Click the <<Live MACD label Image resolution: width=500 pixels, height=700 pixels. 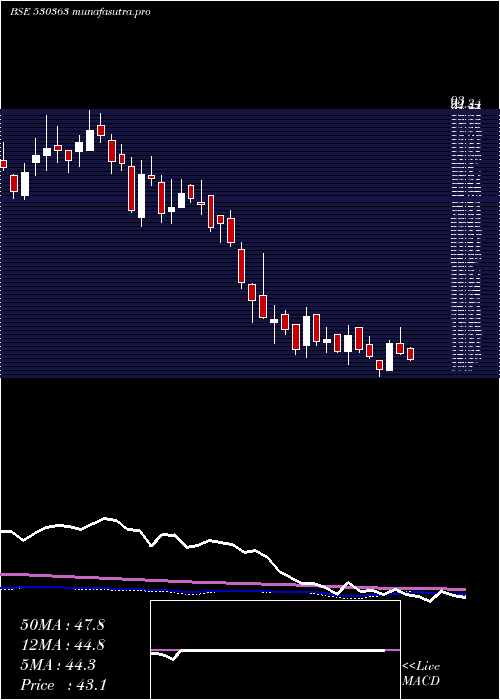click(421, 673)
